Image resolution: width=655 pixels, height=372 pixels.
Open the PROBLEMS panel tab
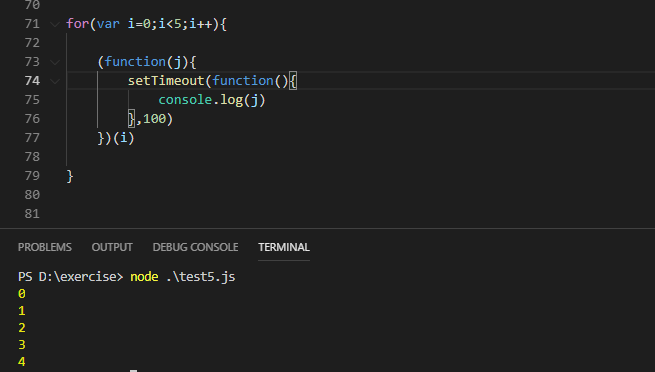[x=45, y=247]
